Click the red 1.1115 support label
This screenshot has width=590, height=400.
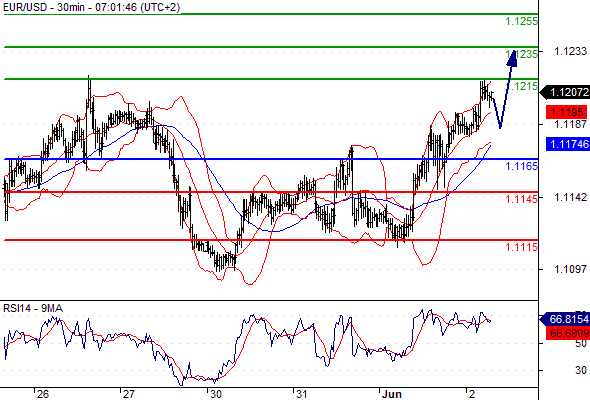tap(522, 247)
